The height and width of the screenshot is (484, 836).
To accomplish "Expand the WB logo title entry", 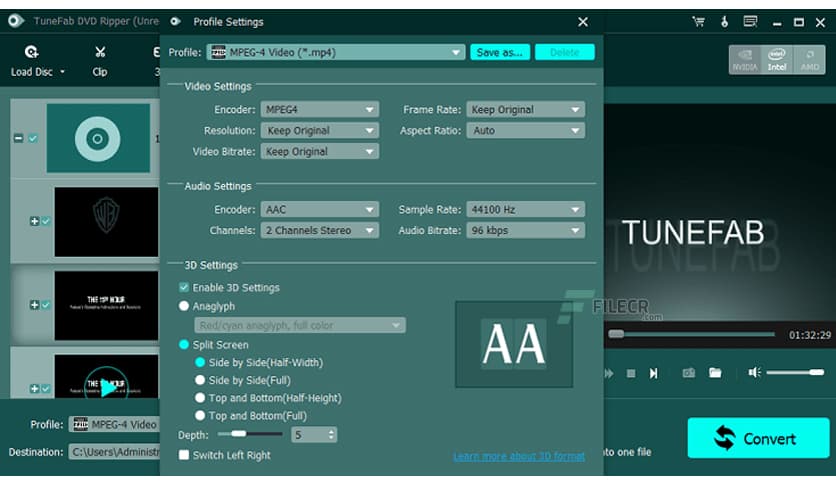I will click(x=34, y=221).
